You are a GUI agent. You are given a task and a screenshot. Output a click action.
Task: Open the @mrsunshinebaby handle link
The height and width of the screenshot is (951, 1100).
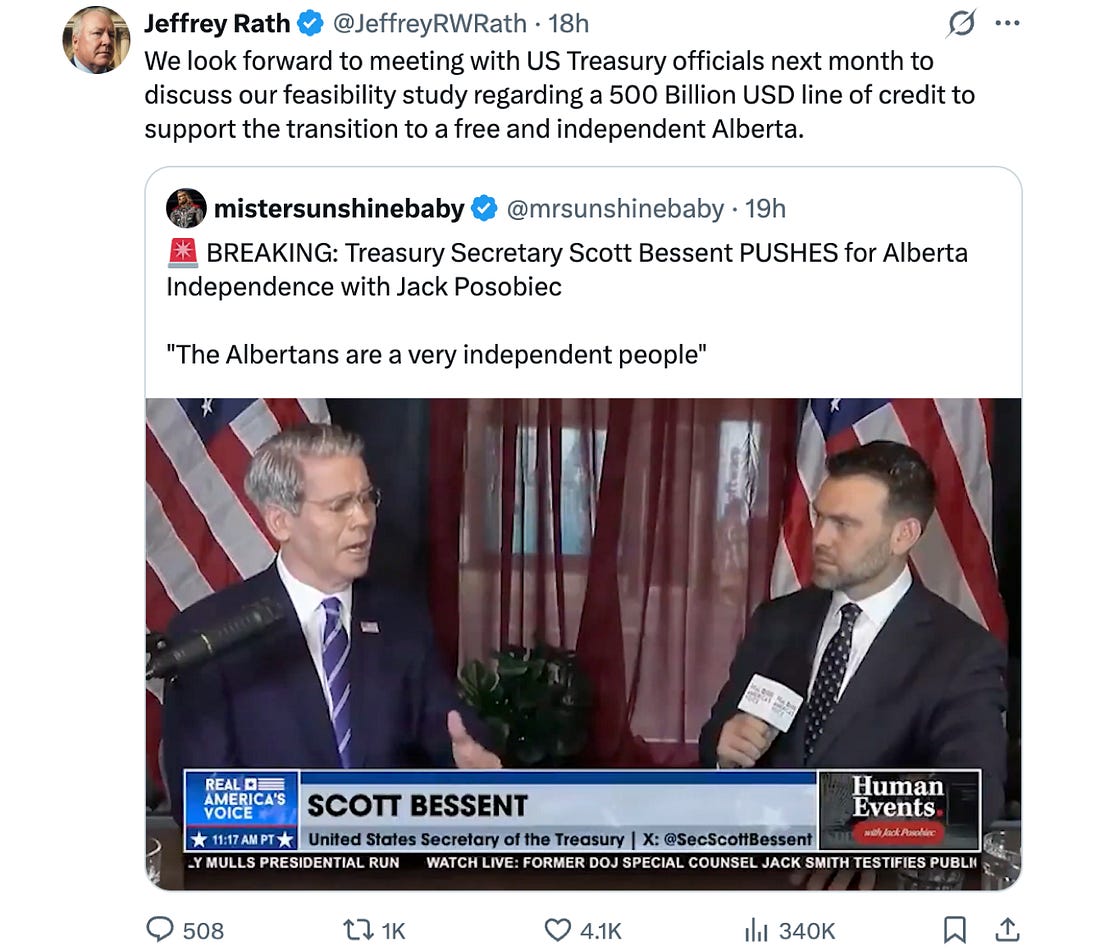[615, 208]
